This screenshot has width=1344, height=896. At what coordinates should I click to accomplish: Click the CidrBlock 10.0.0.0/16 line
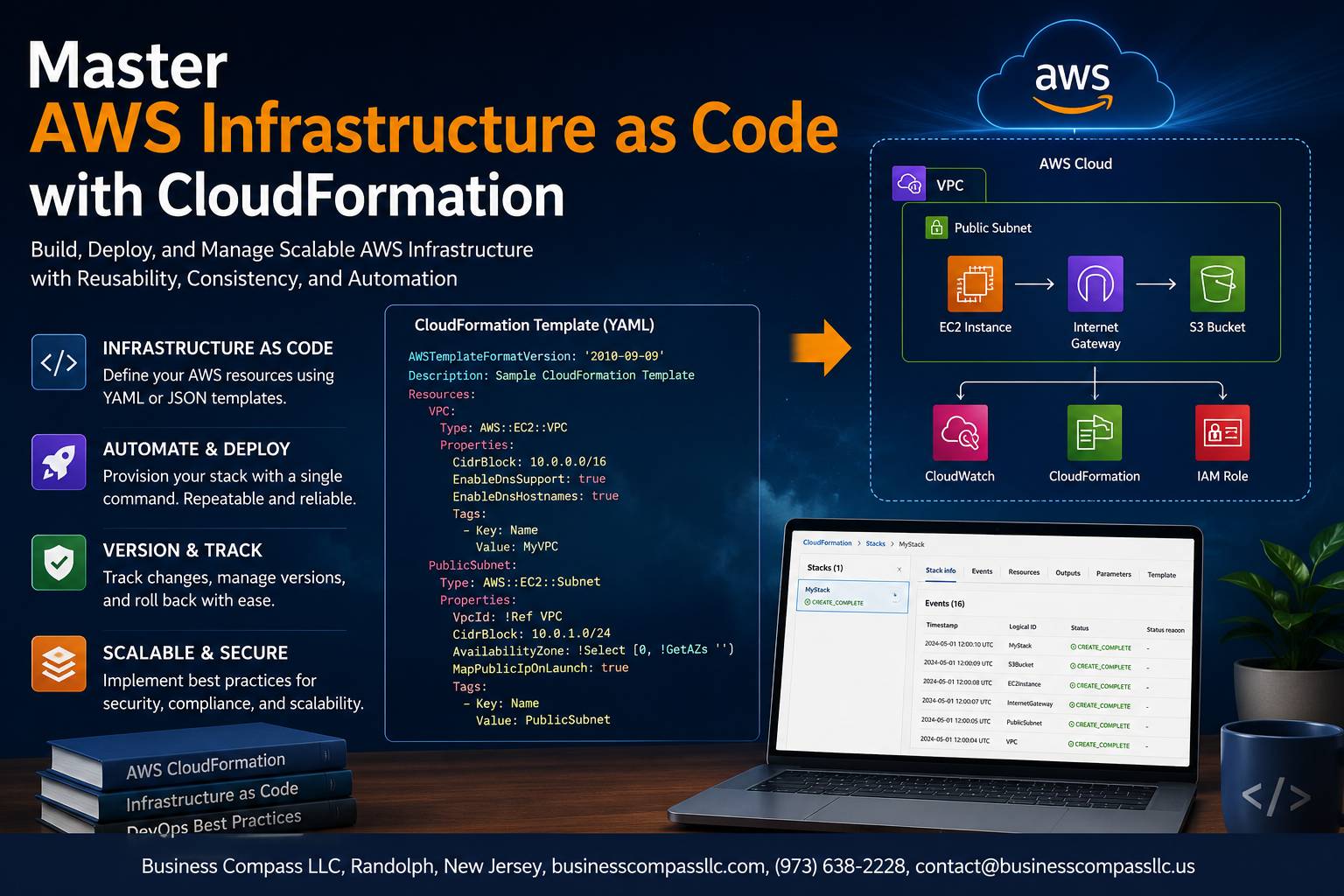pos(529,462)
